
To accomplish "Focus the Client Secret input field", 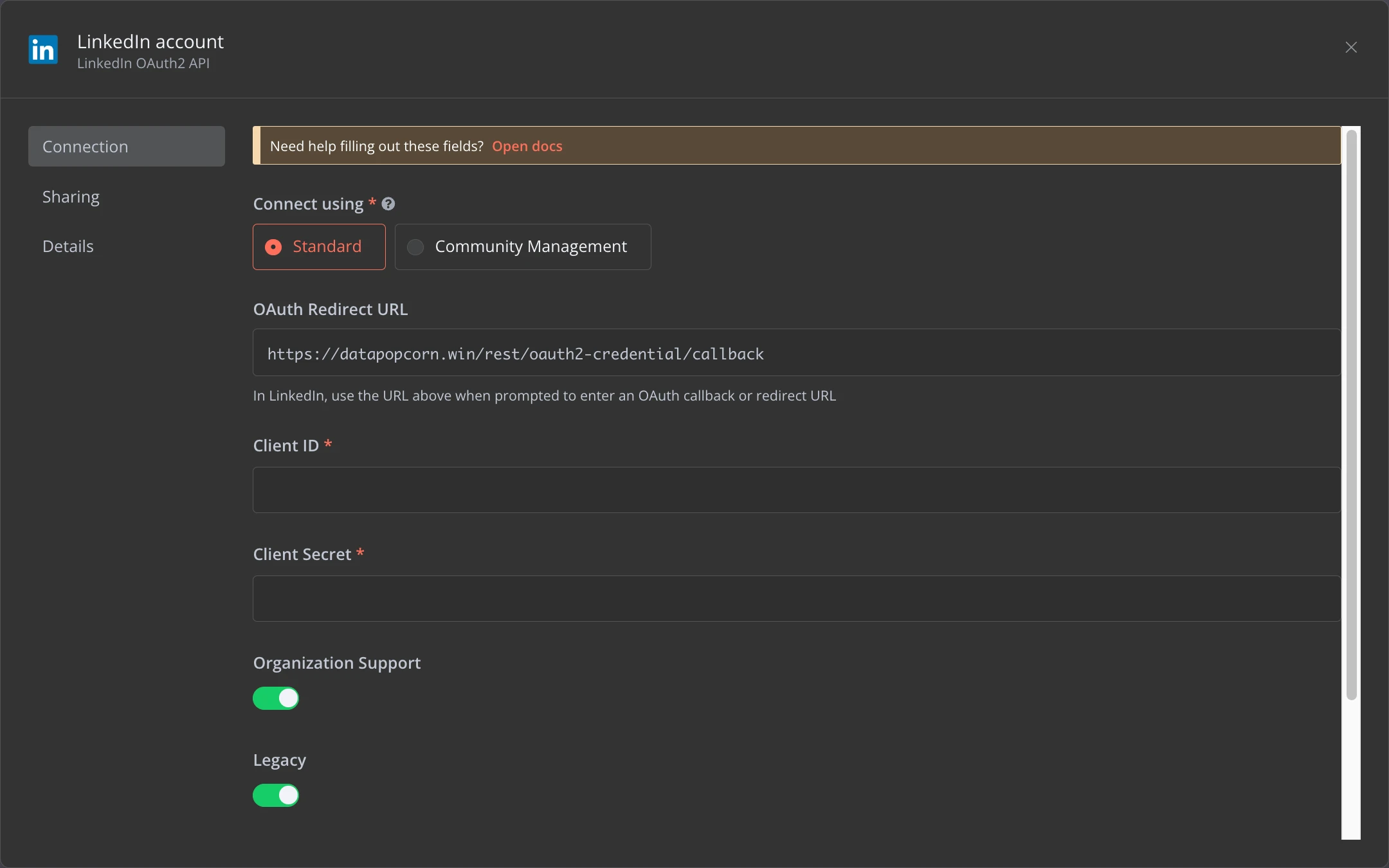I will click(797, 599).
